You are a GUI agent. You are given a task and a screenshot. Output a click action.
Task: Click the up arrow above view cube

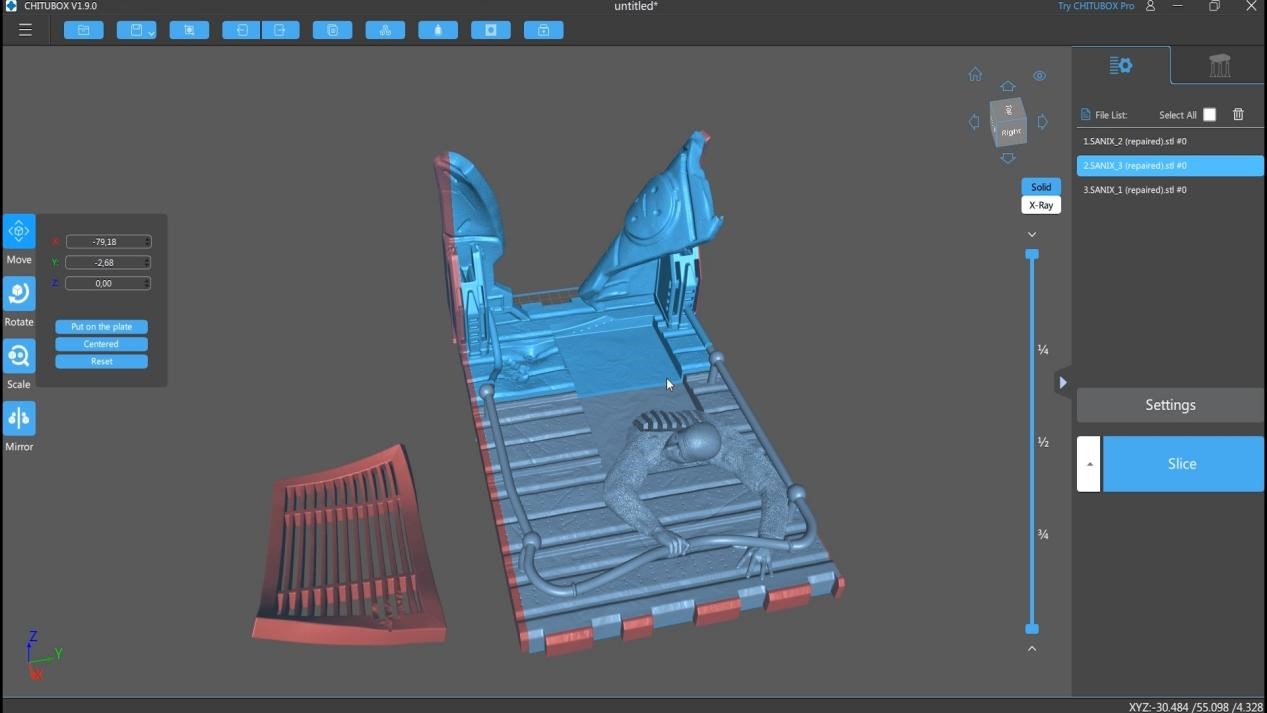click(1008, 87)
